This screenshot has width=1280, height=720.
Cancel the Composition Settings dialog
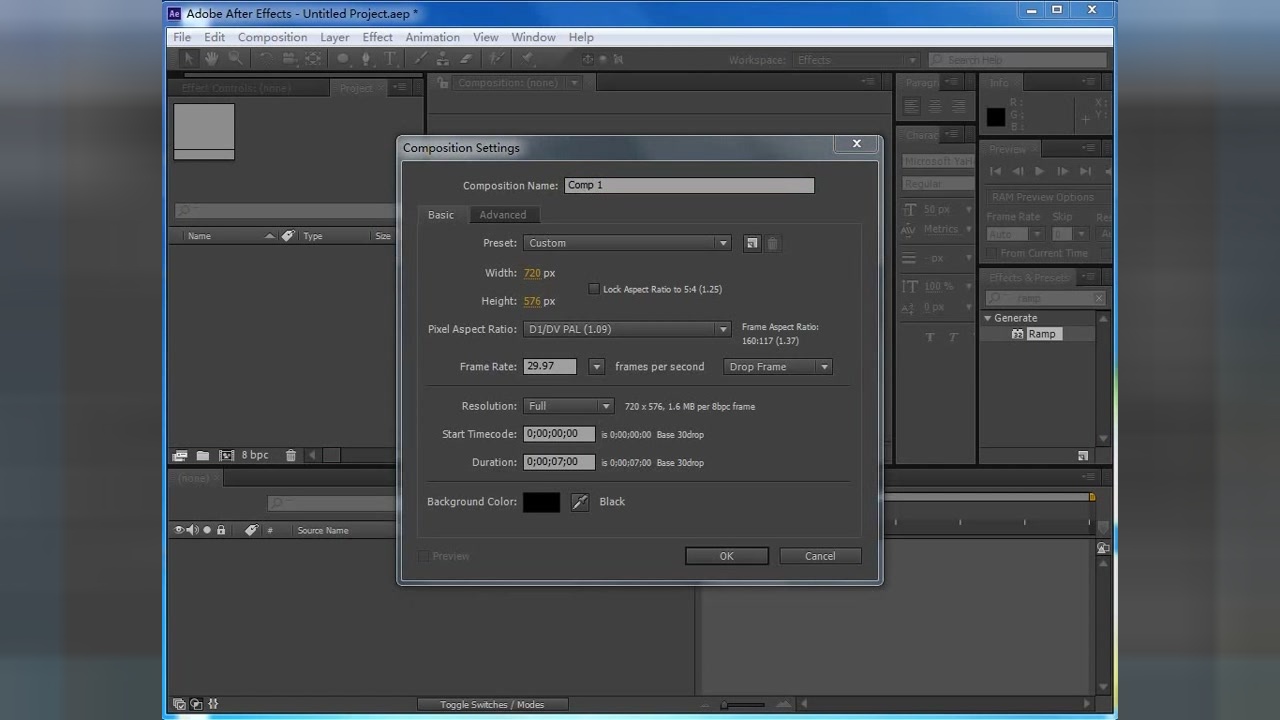coord(820,556)
